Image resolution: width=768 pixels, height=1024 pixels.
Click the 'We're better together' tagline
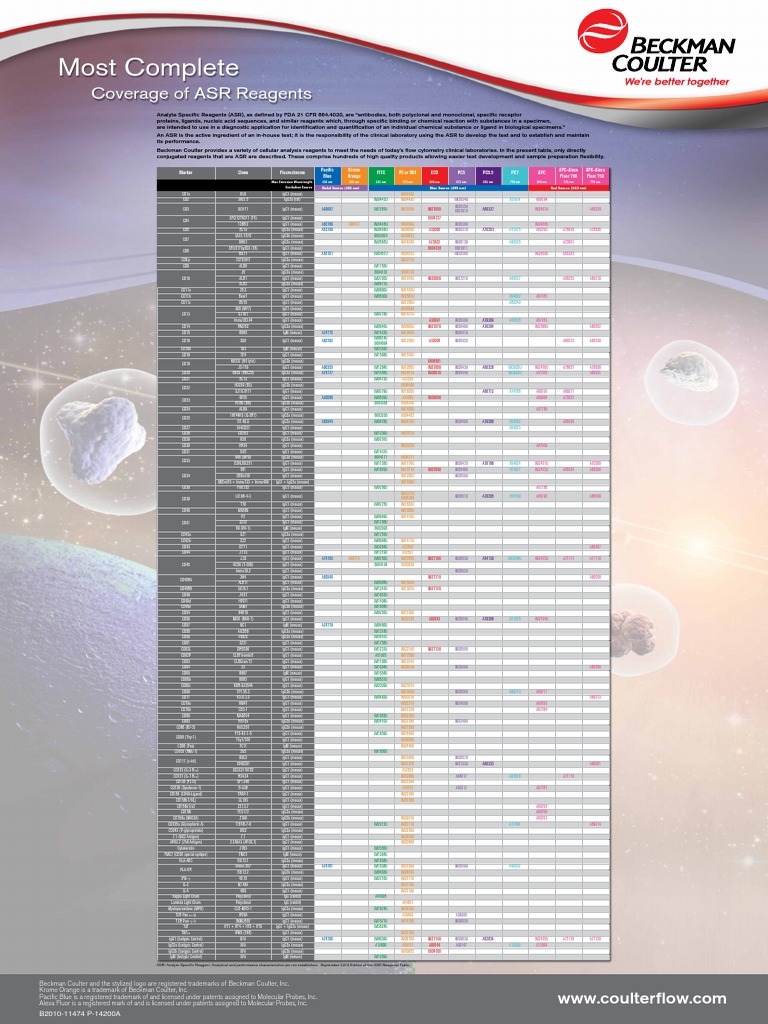pos(677,82)
